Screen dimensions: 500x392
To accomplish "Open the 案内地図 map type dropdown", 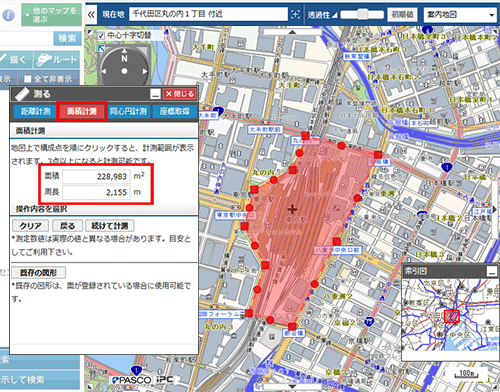I will click(x=460, y=15).
